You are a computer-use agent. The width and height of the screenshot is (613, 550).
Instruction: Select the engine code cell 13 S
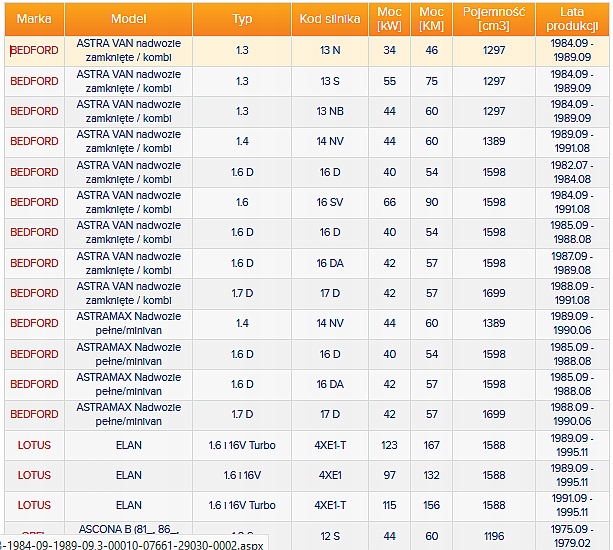tap(330, 81)
